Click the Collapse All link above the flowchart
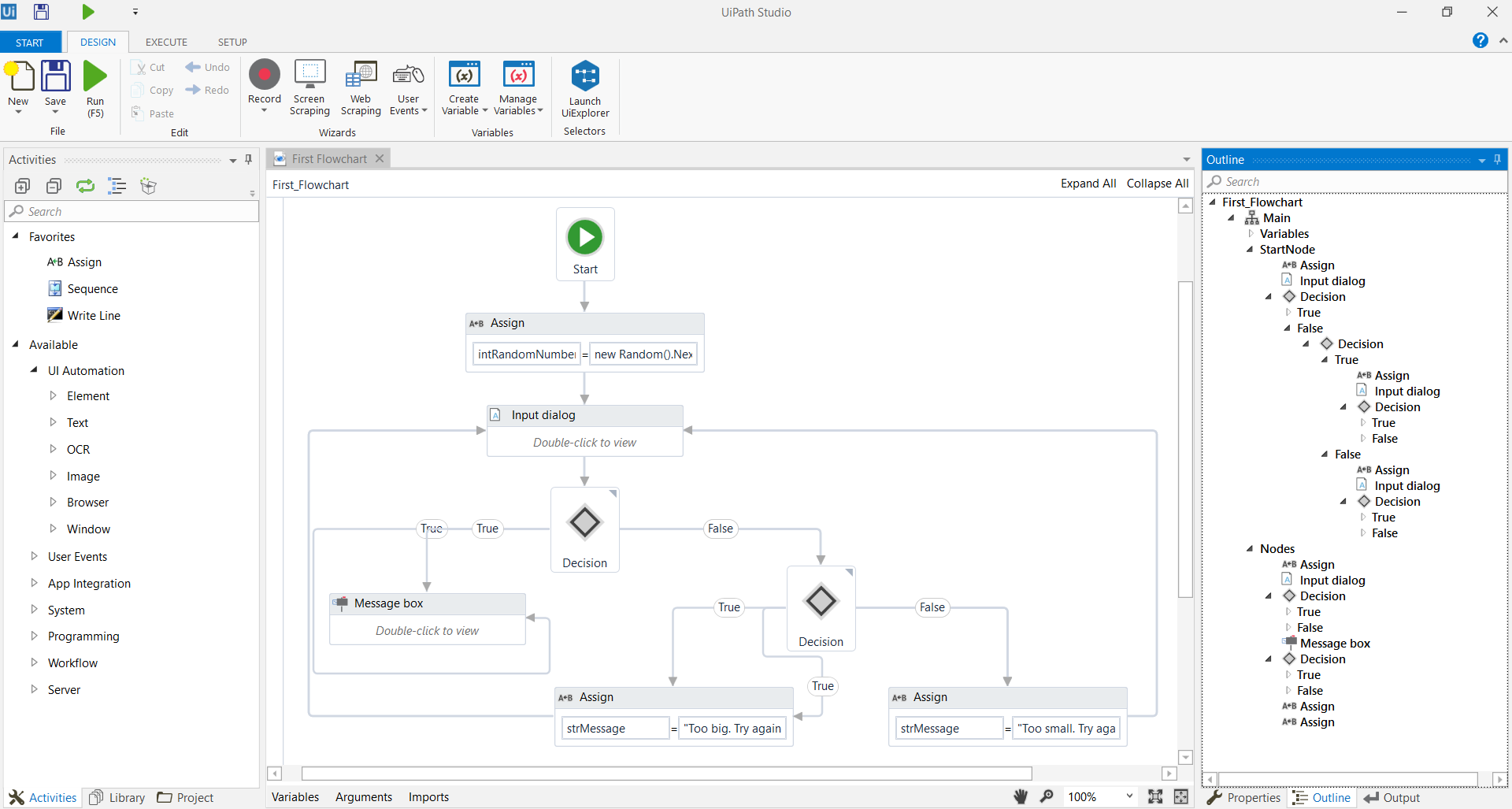The image size is (1512, 809). coord(1157,184)
